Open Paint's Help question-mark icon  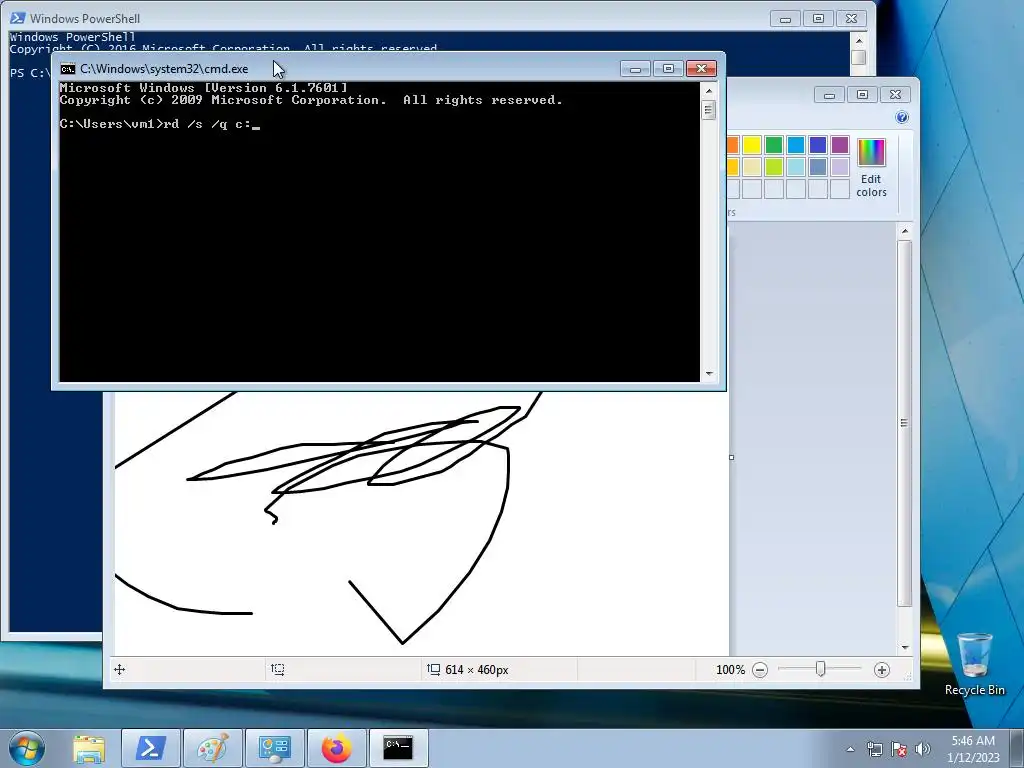(902, 118)
